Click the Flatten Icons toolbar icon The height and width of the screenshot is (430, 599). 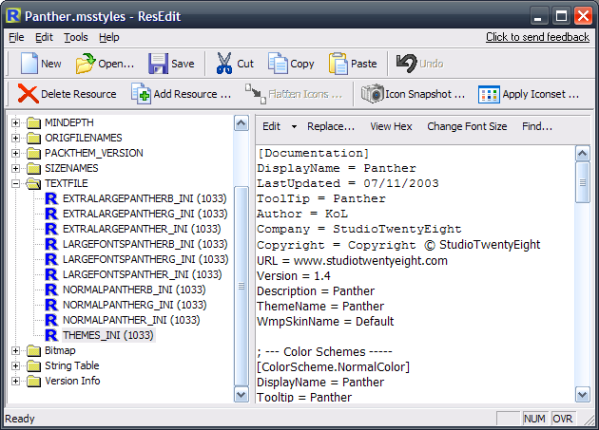pos(255,94)
